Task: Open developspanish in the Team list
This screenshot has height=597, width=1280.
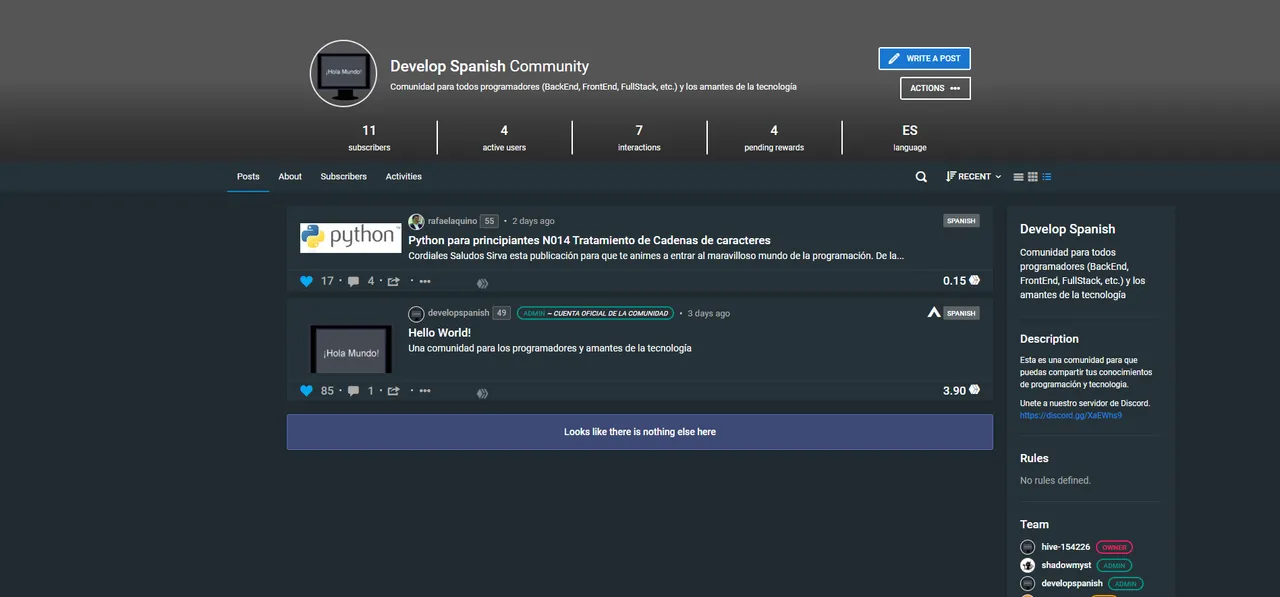Action: pos(1072,583)
